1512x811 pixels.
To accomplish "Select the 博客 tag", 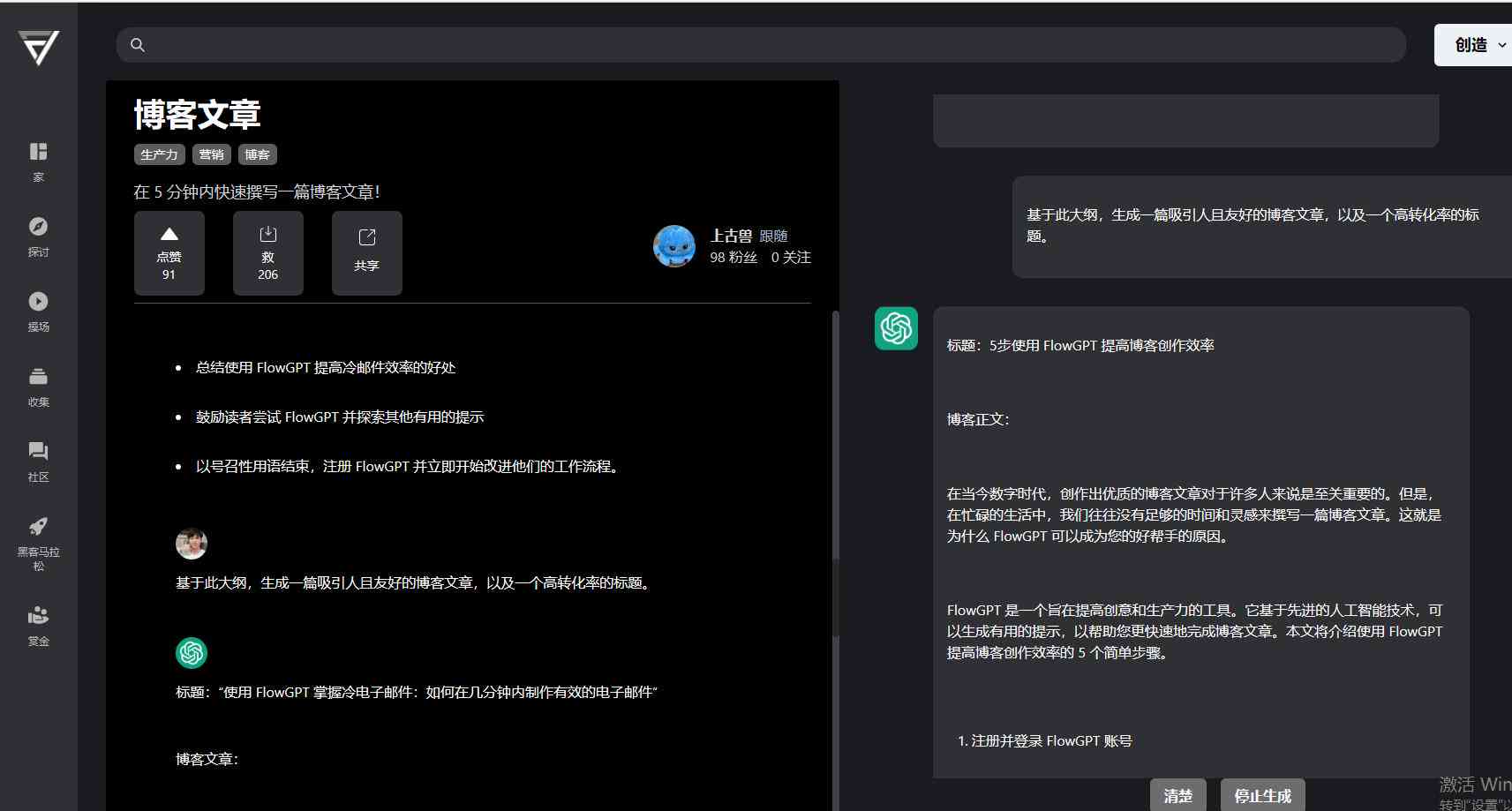I will point(258,154).
